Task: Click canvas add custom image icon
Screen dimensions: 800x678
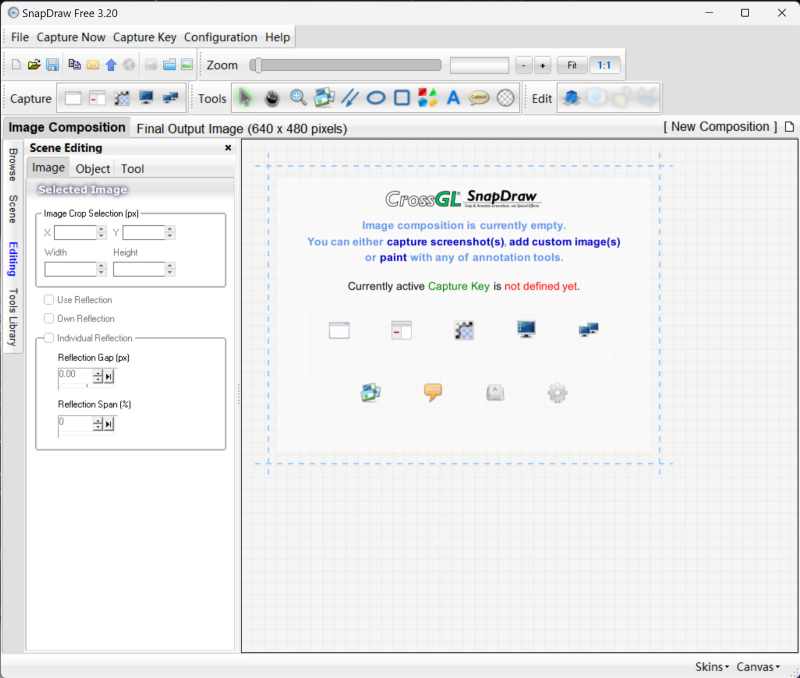Action: pos(370,392)
